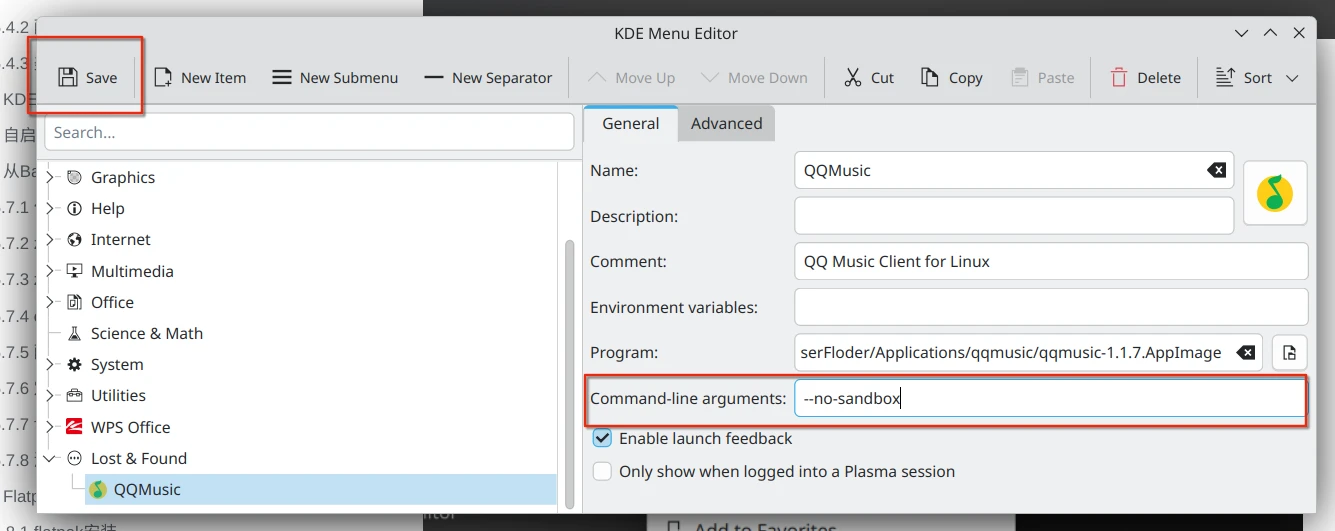Insert a New Separator
Screen dimensions: 1335x531
pos(487,78)
